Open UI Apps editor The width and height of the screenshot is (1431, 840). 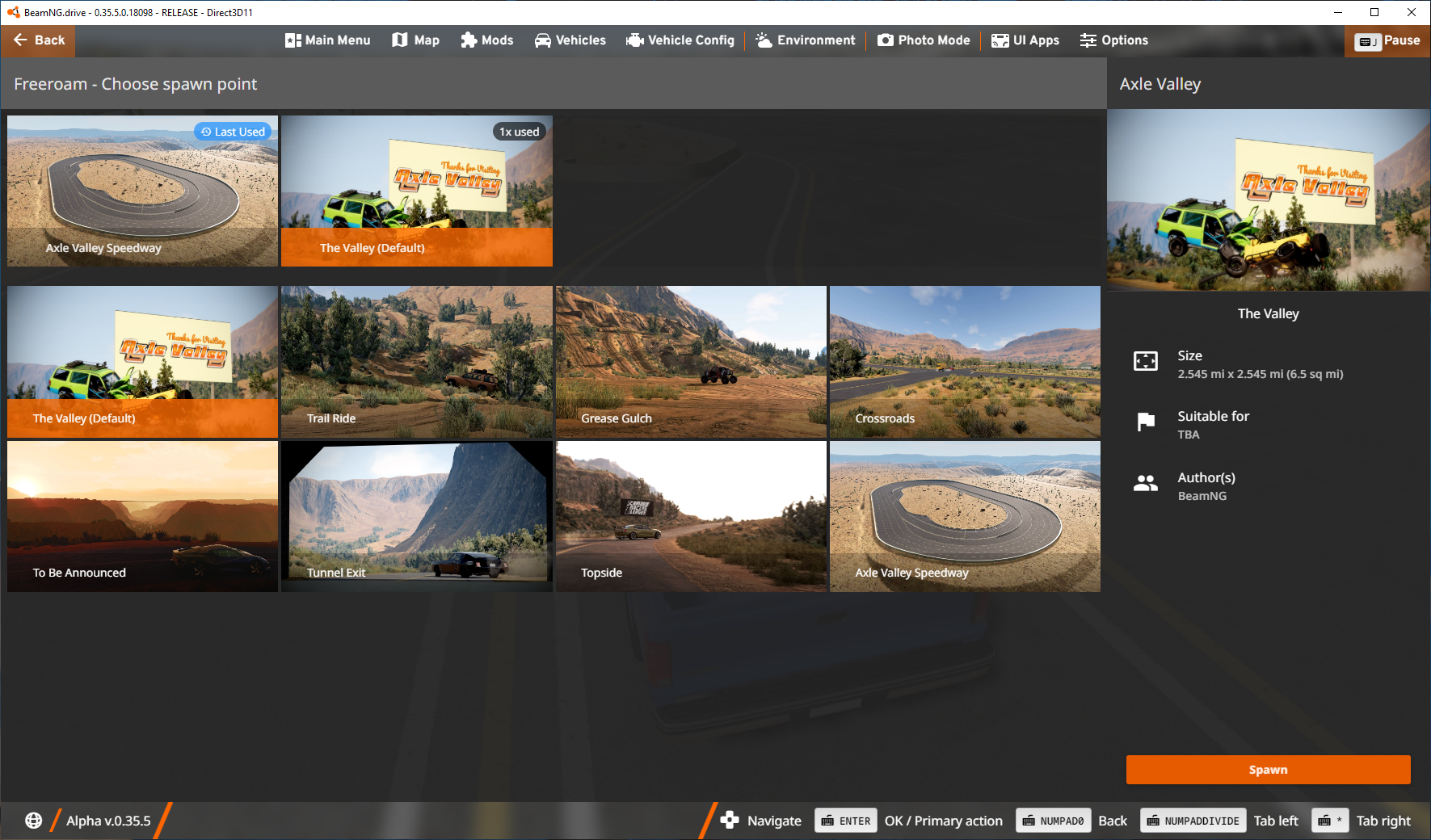(x=1025, y=40)
